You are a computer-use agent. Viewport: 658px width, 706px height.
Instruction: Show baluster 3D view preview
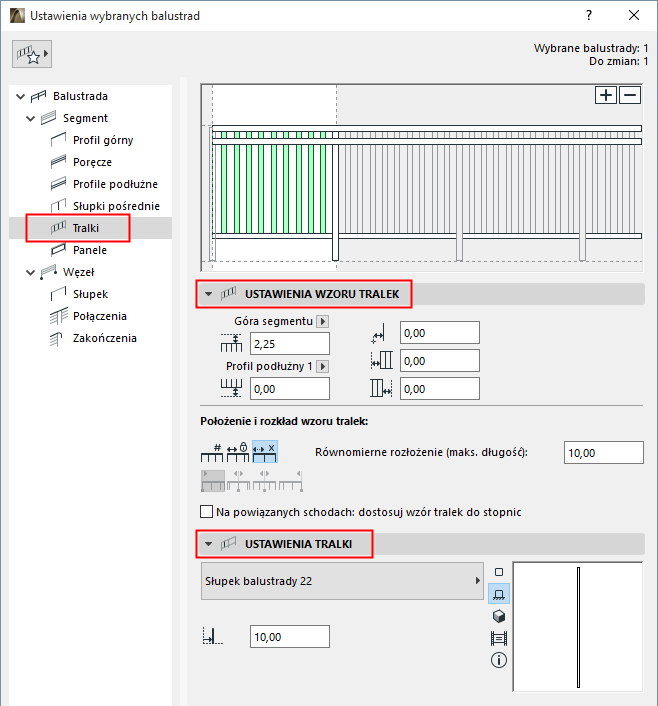coord(499,616)
